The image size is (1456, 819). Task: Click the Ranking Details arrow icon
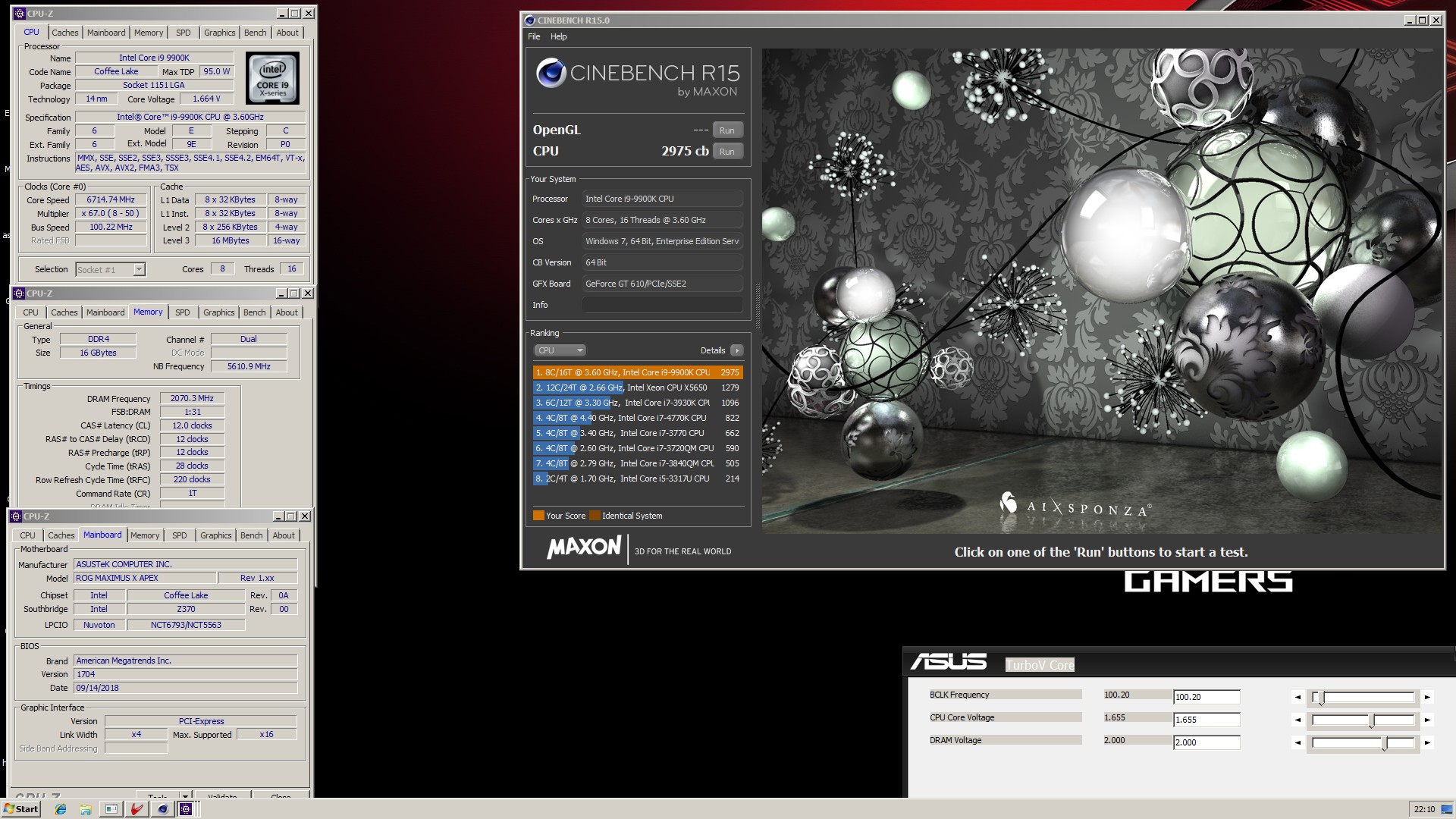tap(736, 350)
